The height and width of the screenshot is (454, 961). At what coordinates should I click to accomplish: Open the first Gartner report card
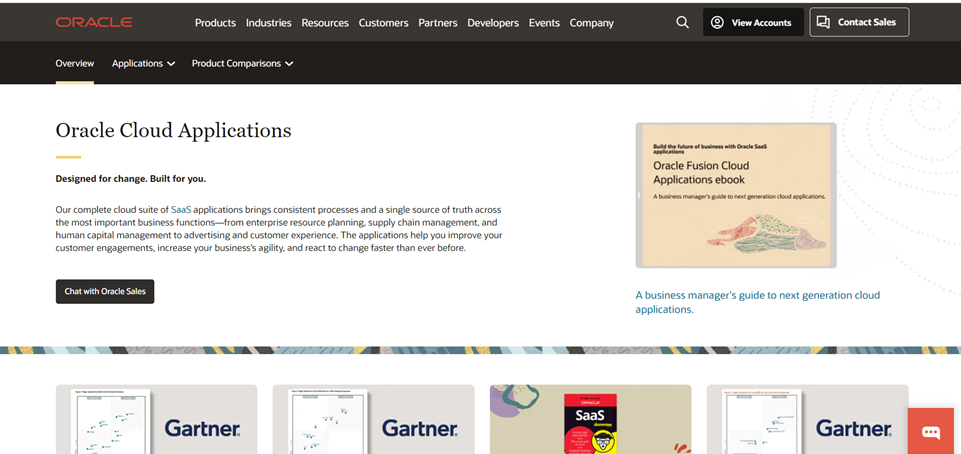pos(156,419)
